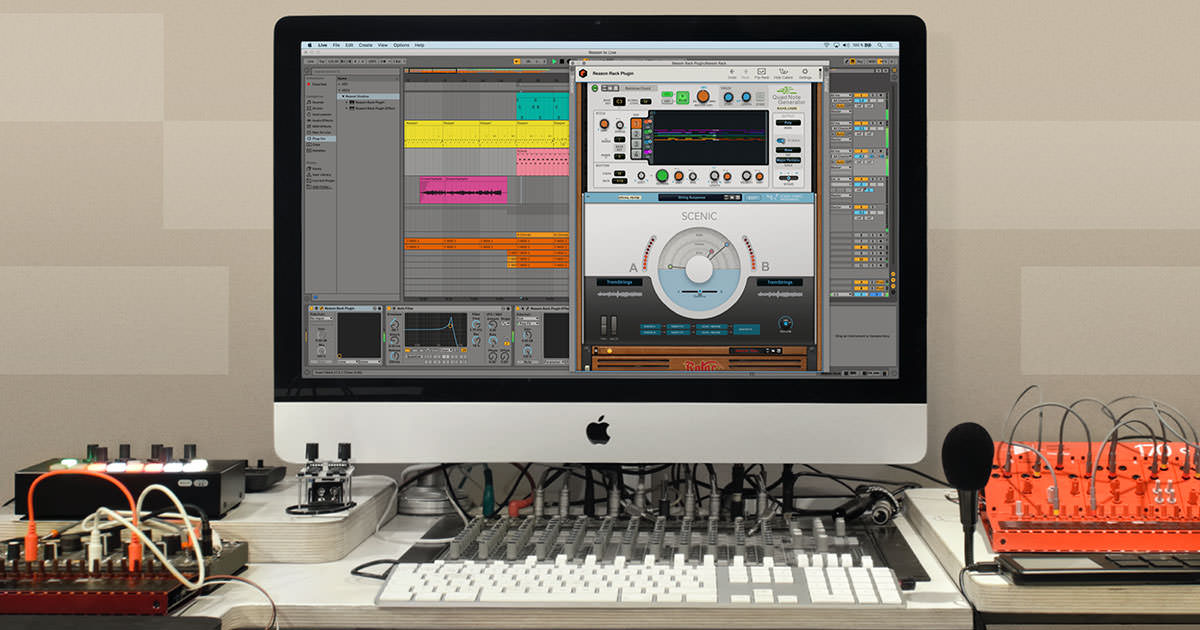Viewport: 1200px width, 630px height.
Task: Open the Live menu
Action: coord(322,45)
